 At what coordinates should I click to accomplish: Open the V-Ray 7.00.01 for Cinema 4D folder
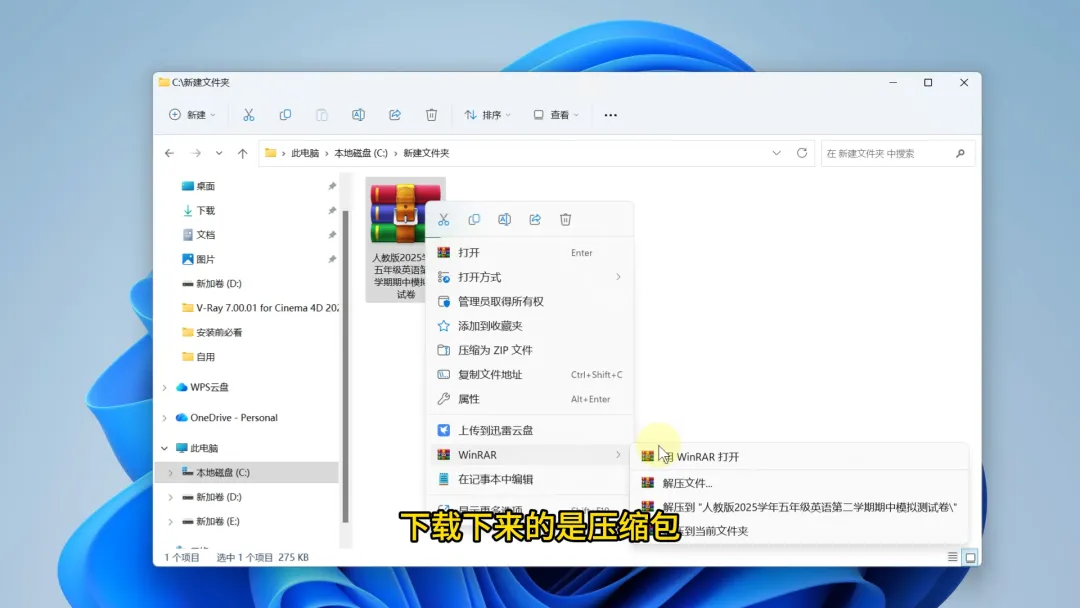pyautogui.click(x=260, y=308)
